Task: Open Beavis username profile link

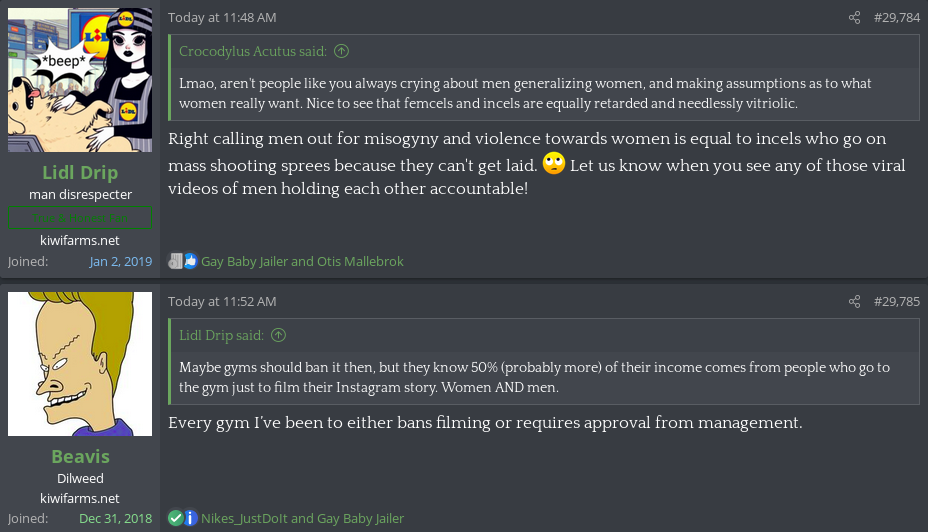Action: (x=80, y=456)
